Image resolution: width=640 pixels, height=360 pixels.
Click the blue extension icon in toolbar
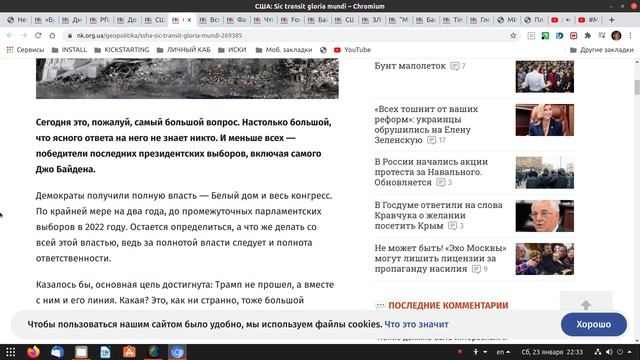(x=559, y=36)
